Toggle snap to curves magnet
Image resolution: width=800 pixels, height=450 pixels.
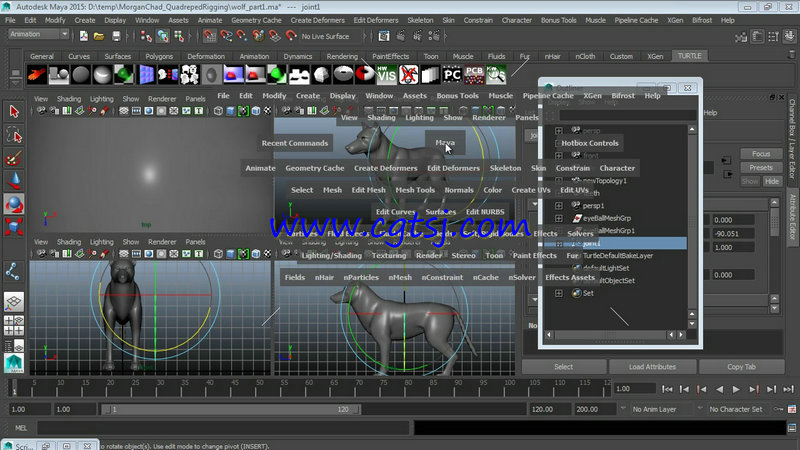(x=226, y=36)
